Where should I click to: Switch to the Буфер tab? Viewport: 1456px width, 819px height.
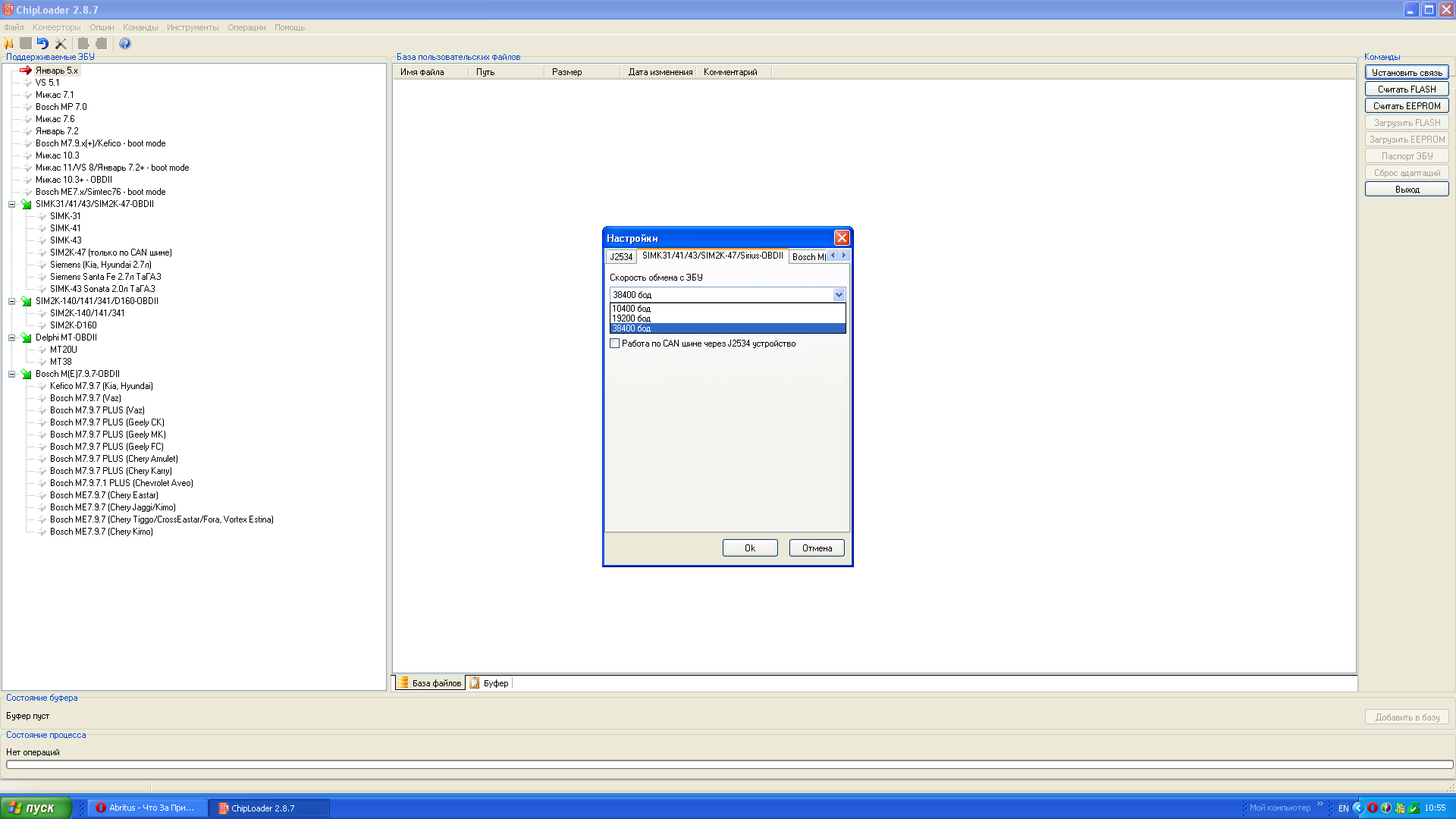[x=496, y=683]
